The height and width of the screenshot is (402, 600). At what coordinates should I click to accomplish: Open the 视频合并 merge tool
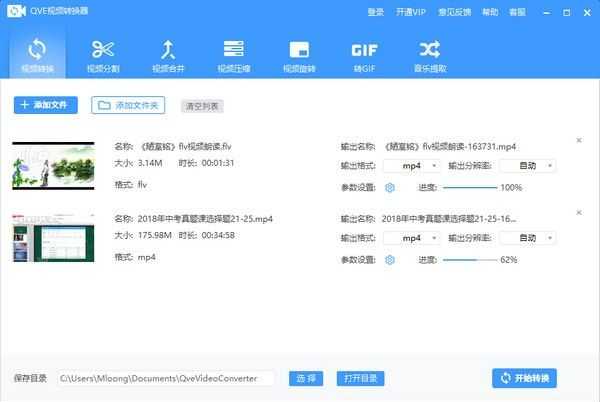[168, 55]
